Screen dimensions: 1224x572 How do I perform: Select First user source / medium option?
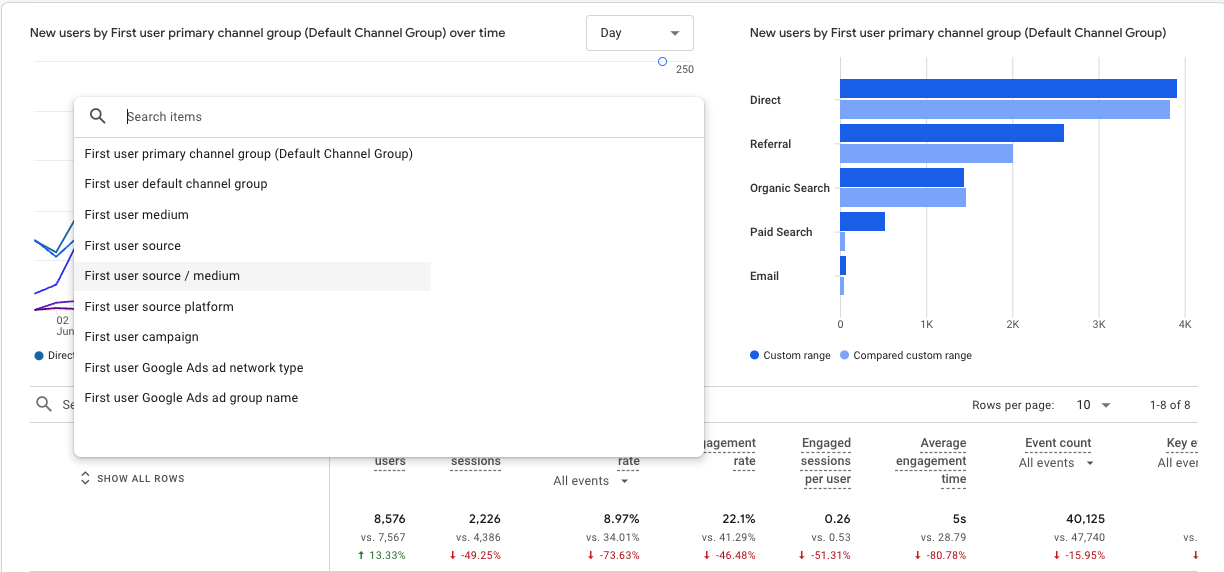(162, 276)
